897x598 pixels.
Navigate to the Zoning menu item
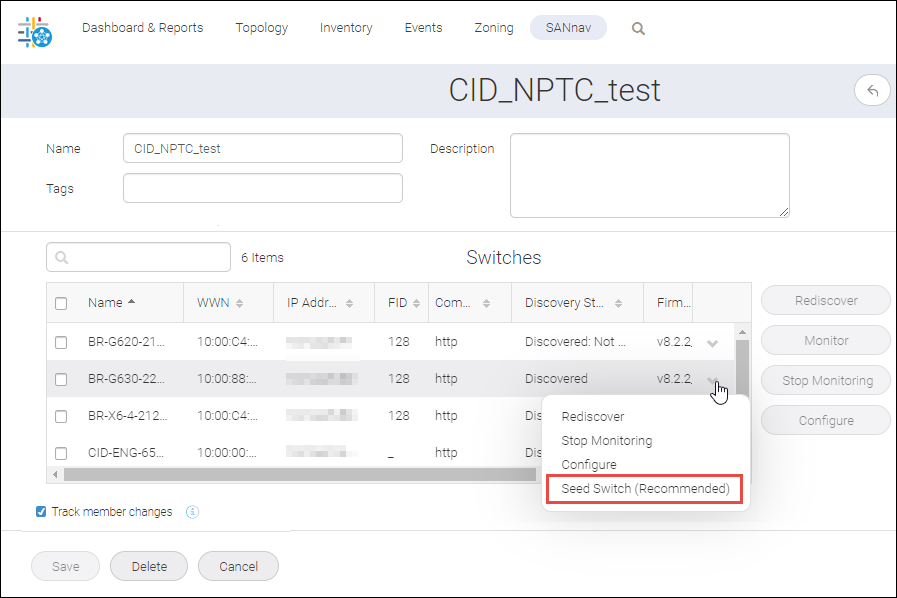(493, 28)
